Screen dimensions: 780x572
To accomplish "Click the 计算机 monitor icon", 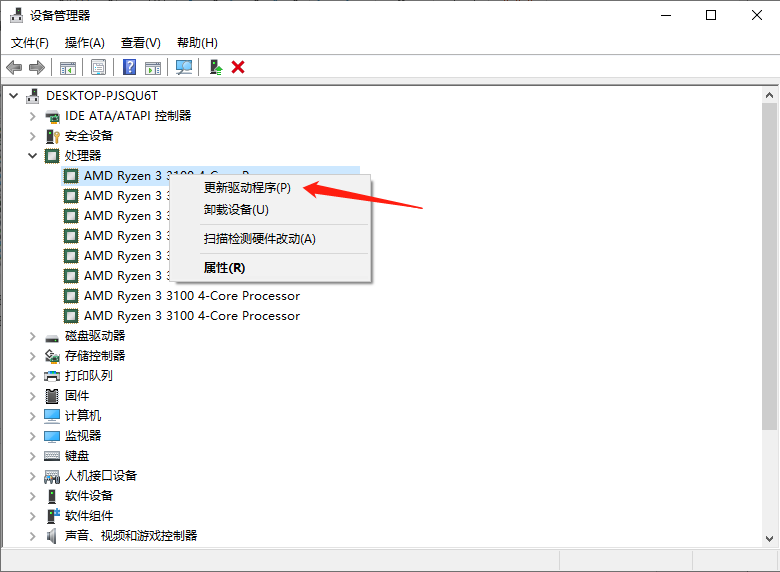I will click(52, 416).
